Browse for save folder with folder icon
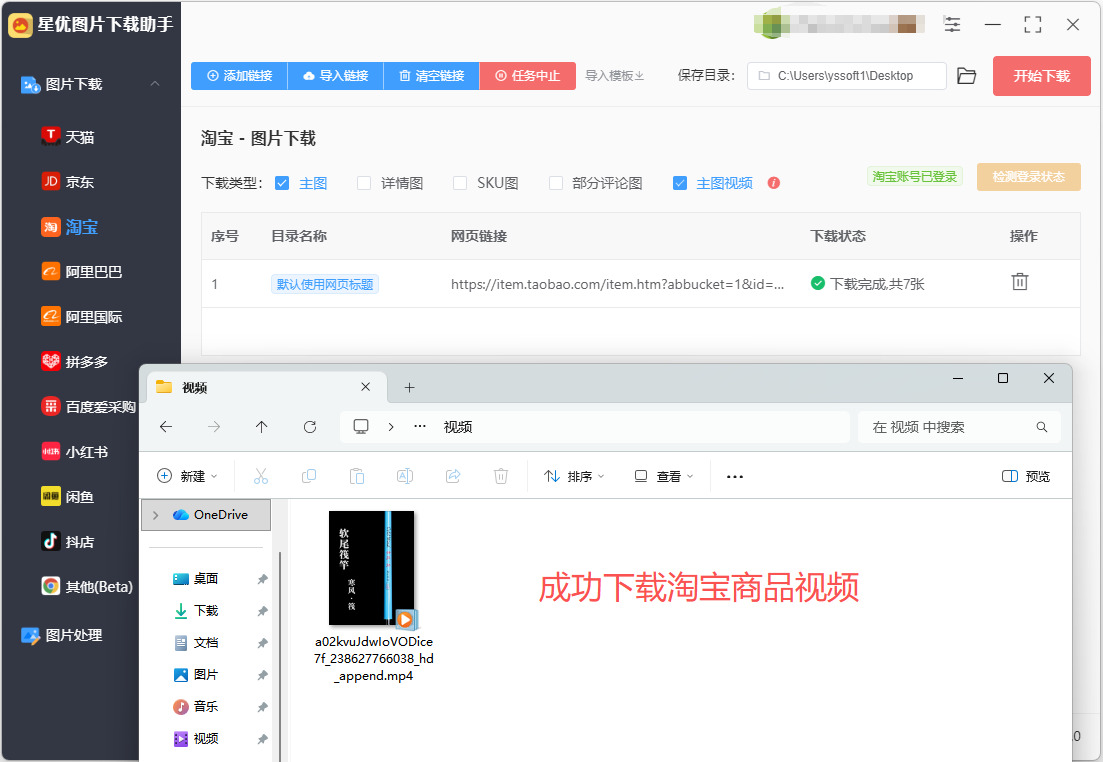Screen dimensions: 1103x762 click(967, 75)
